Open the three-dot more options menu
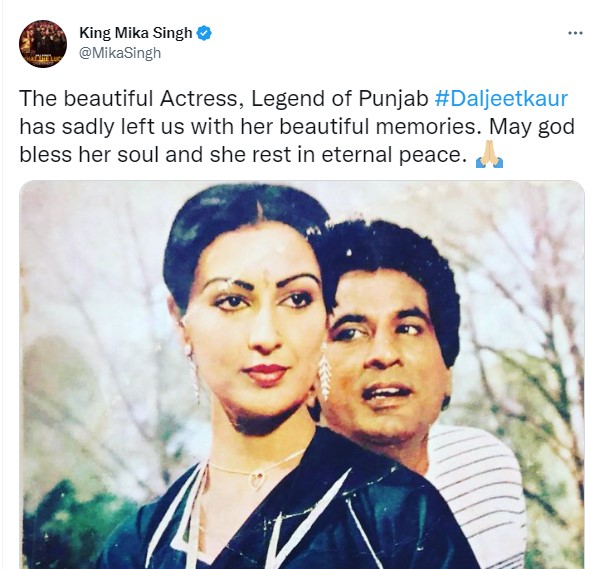 point(575,33)
